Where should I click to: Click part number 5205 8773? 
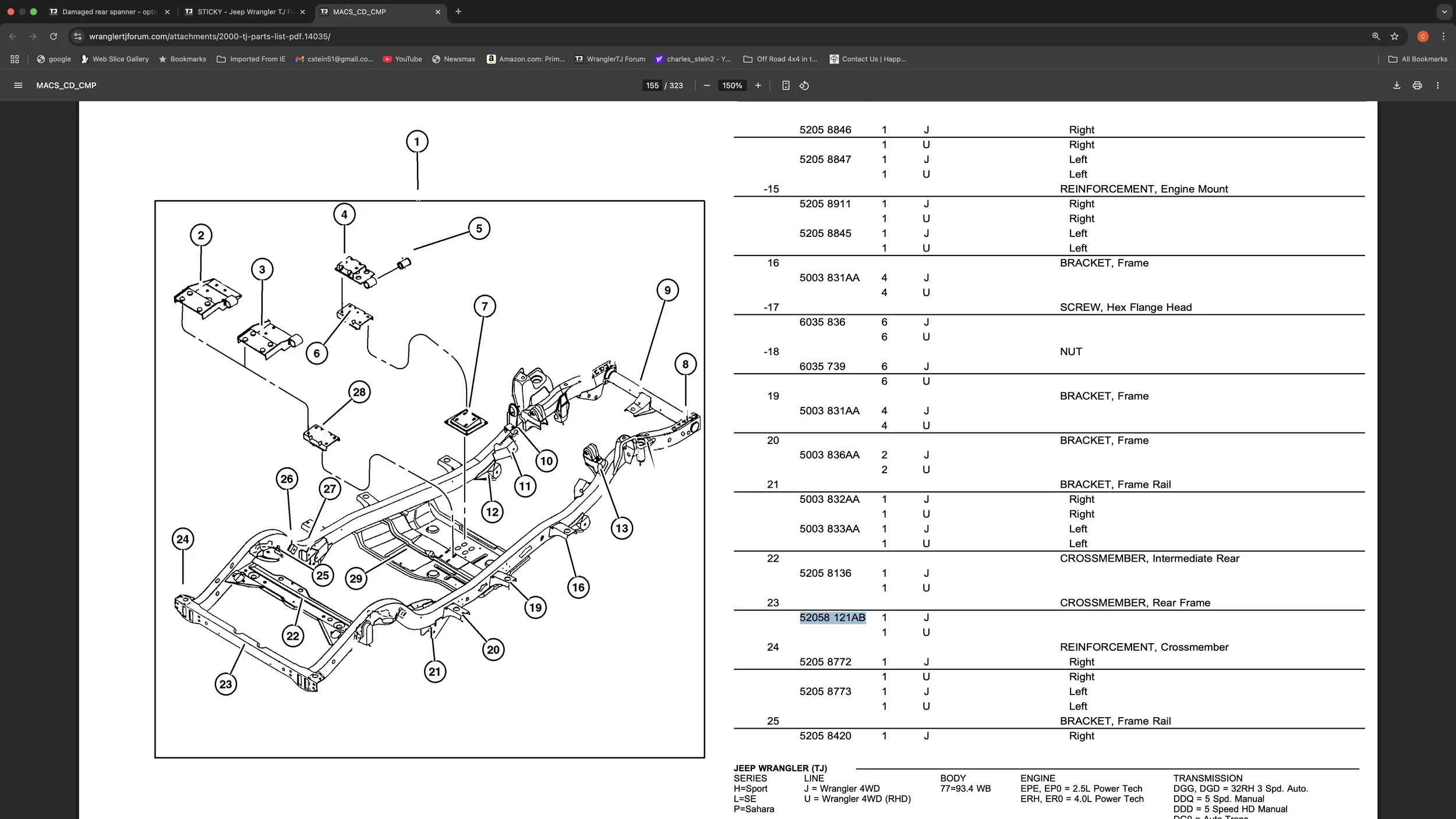[825, 692]
